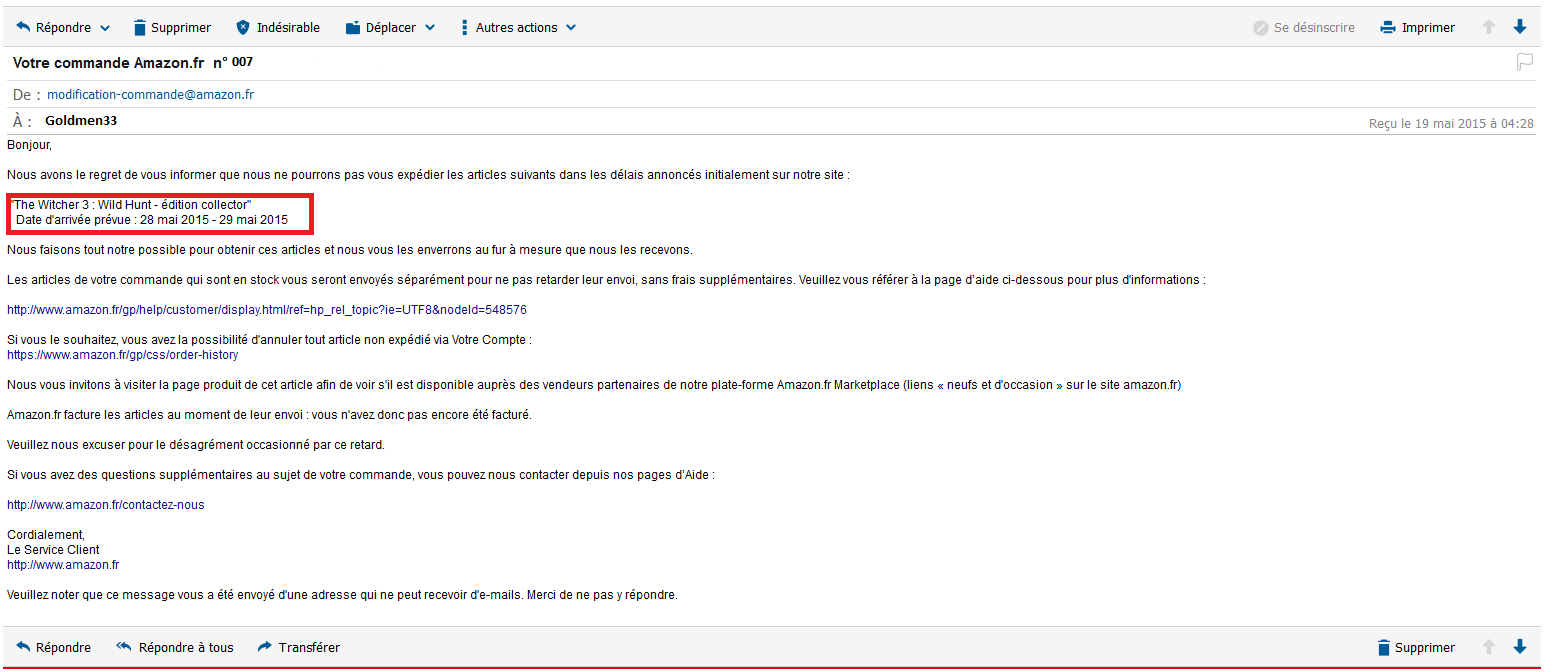Click the Se désinscrire option
This screenshot has width=1557, height=672.
pyautogui.click(x=1304, y=28)
